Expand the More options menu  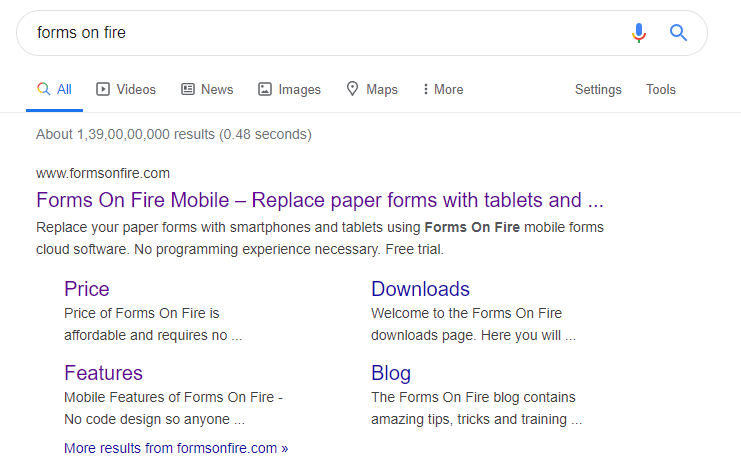pos(443,89)
